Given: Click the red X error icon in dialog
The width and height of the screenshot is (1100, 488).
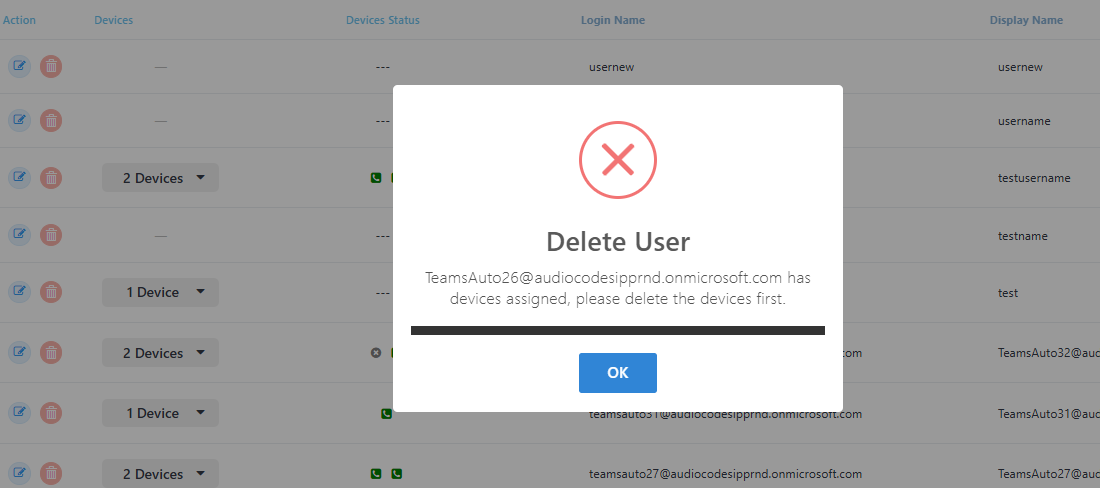Looking at the screenshot, I should pos(618,158).
